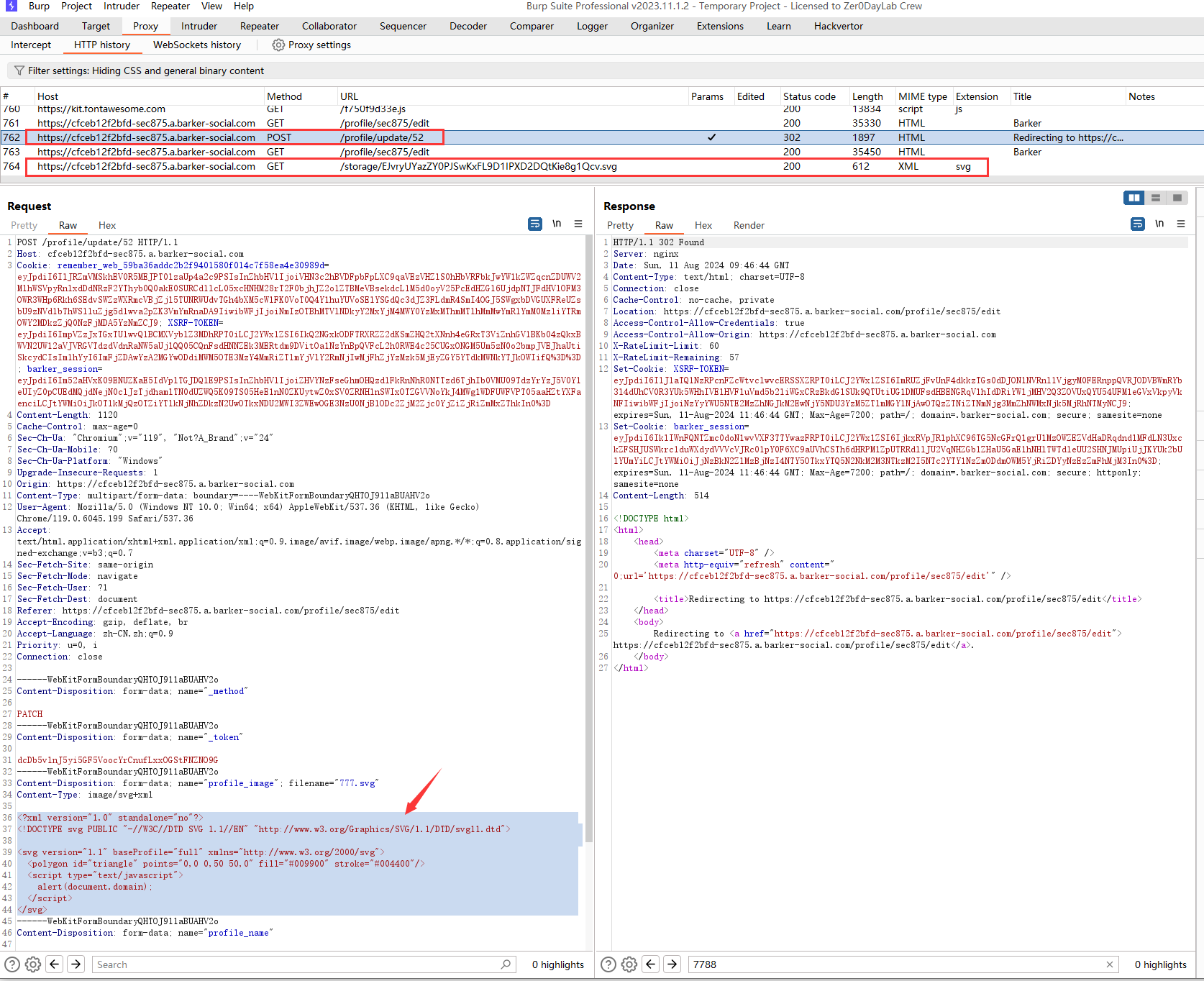Switch Request view to Hex
The width and height of the screenshot is (1204, 981).
pos(107,225)
